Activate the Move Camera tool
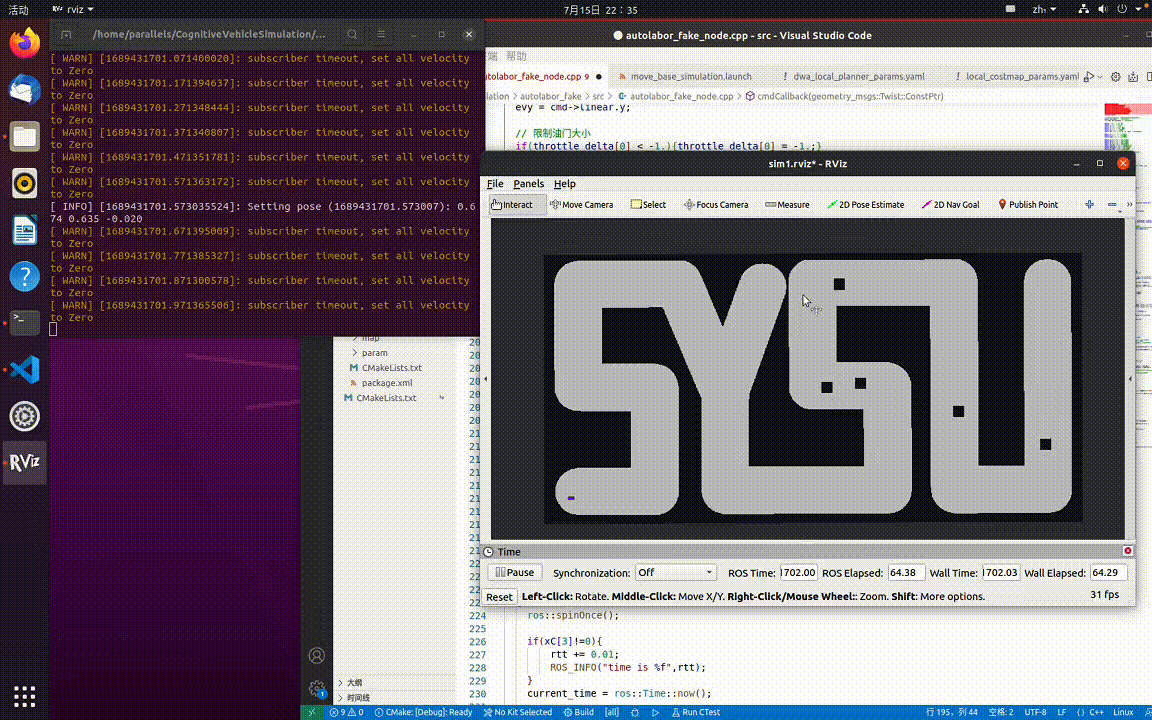Screen dimensions: 1152x720 pos(582,205)
